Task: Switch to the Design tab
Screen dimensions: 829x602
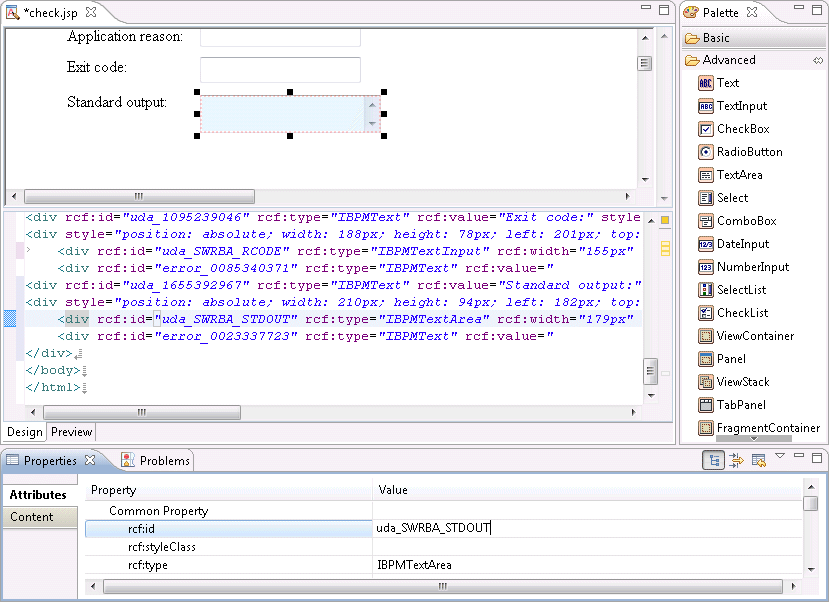Action: [x=24, y=432]
